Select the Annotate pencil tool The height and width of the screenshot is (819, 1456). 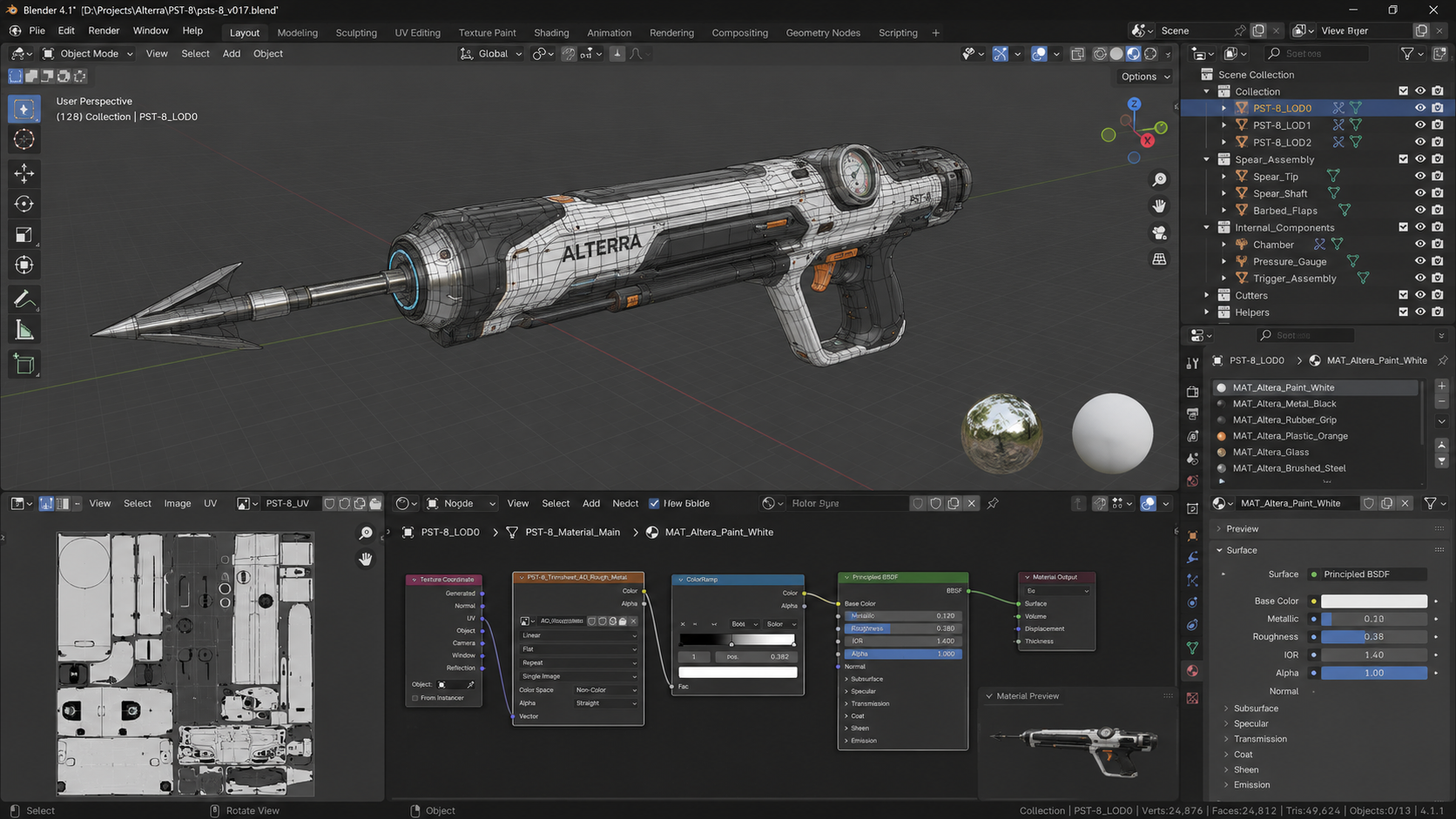pos(24,299)
